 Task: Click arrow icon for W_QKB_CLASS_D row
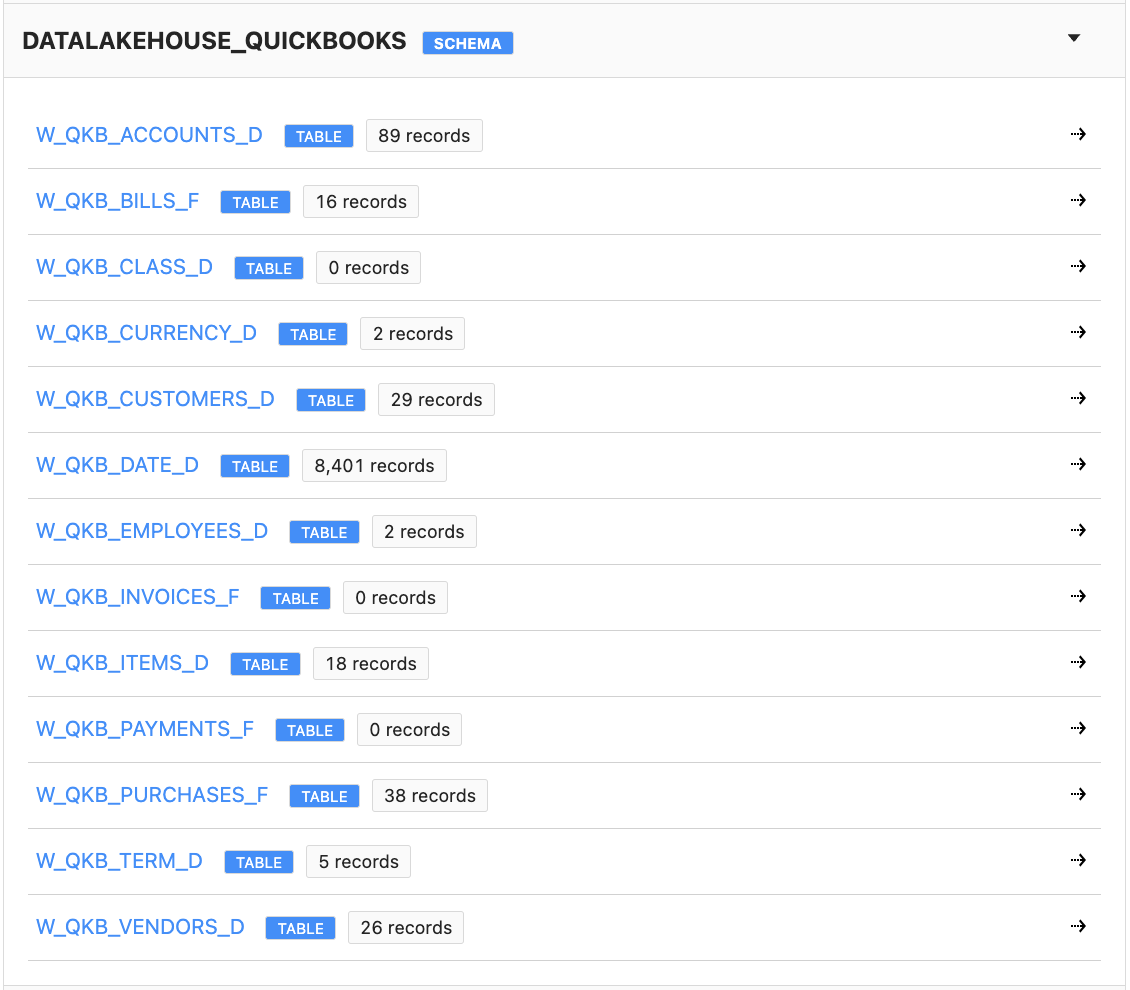(1077, 267)
